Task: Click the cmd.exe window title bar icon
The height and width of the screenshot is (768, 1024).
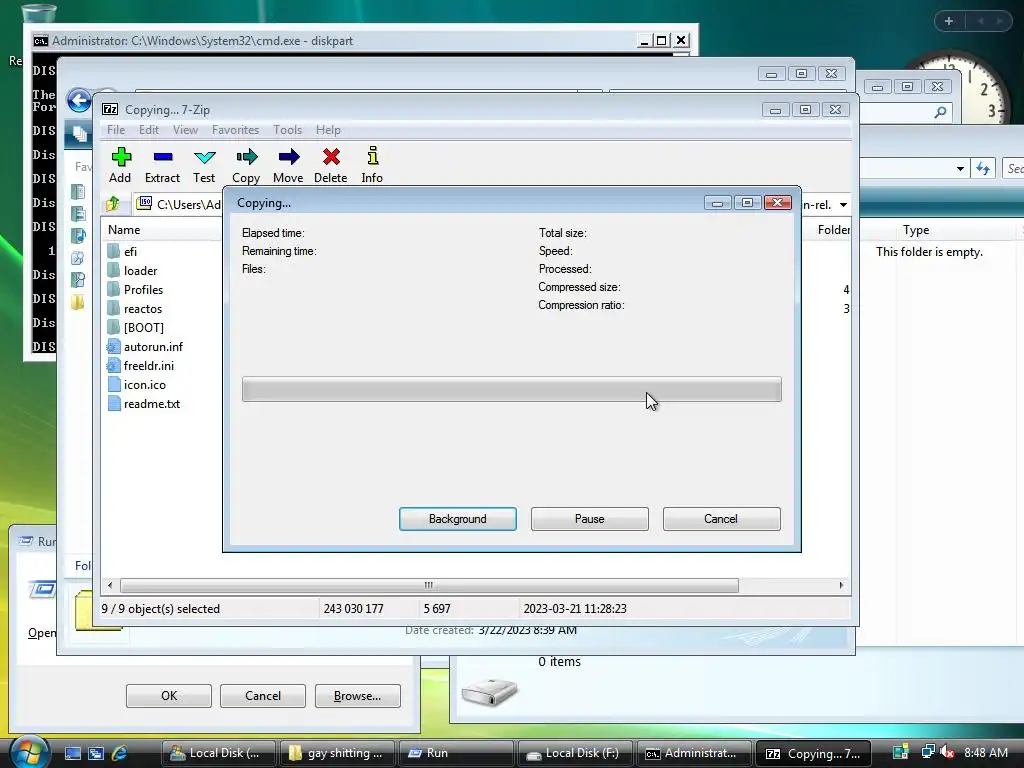Action: coord(40,40)
